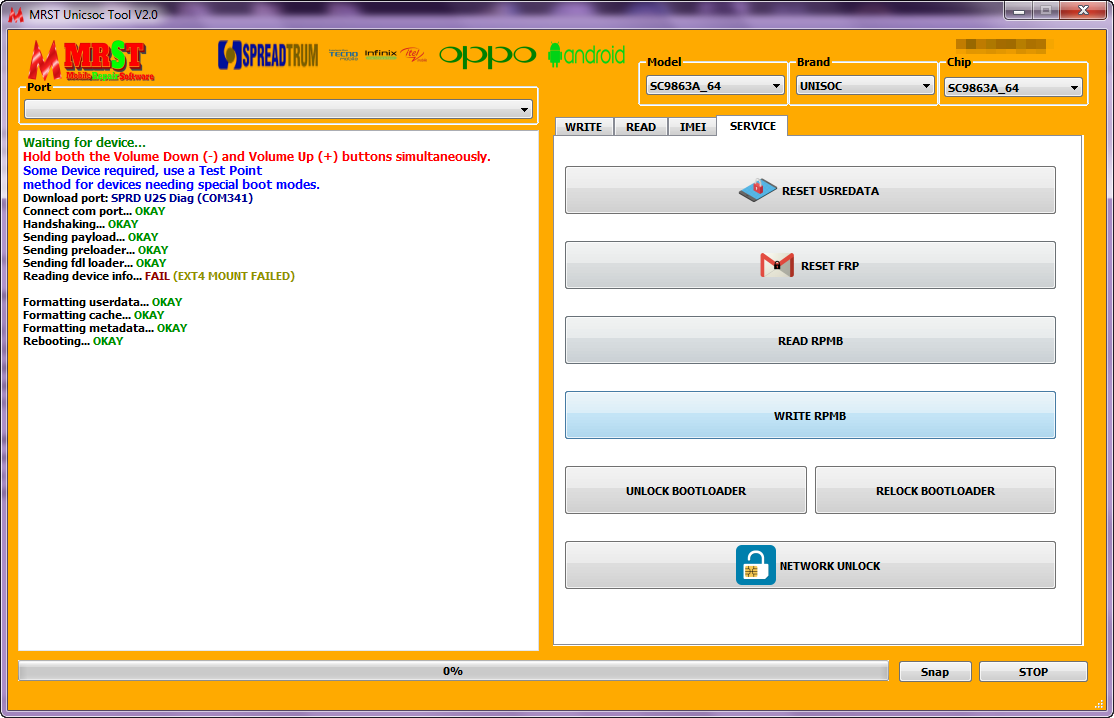Click the eraser icon on RESET USREDATA
This screenshot has width=1114, height=718.
[757, 190]
